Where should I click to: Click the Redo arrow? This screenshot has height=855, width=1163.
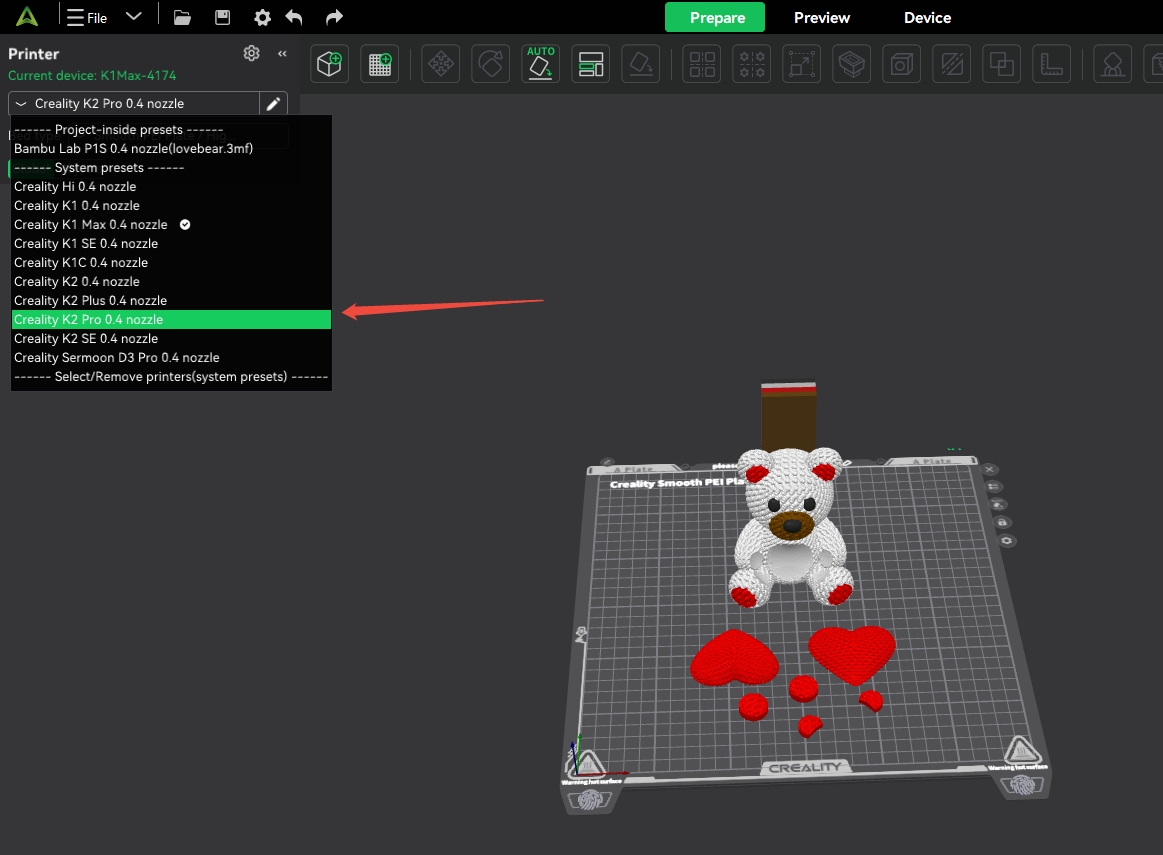[x=335, y=17]
